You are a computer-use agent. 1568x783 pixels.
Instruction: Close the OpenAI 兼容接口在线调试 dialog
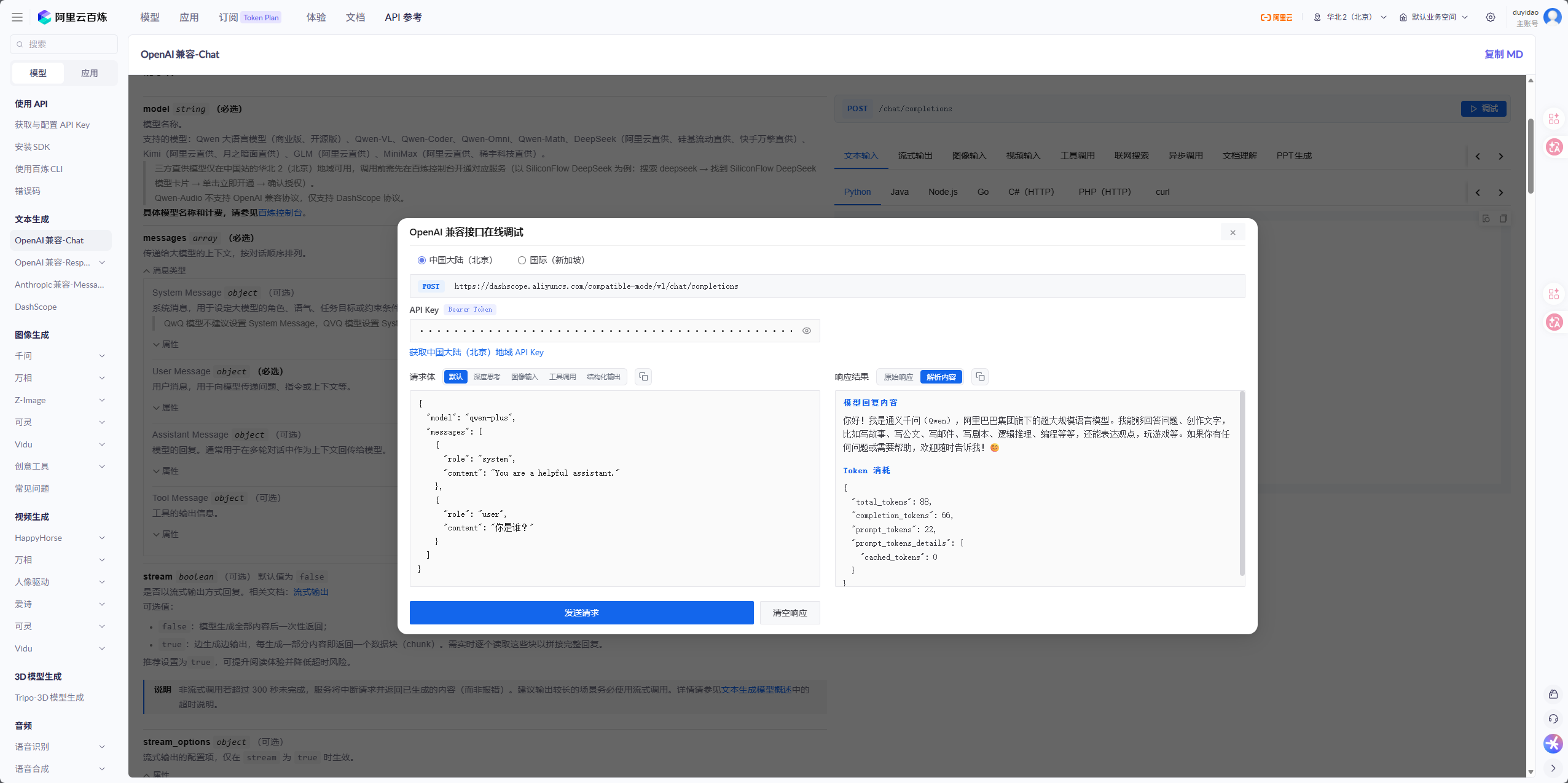point(1233,232)
